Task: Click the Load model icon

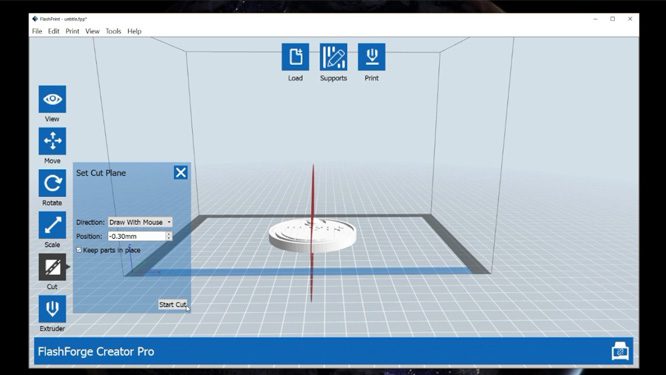Action: tap(295, 56)
